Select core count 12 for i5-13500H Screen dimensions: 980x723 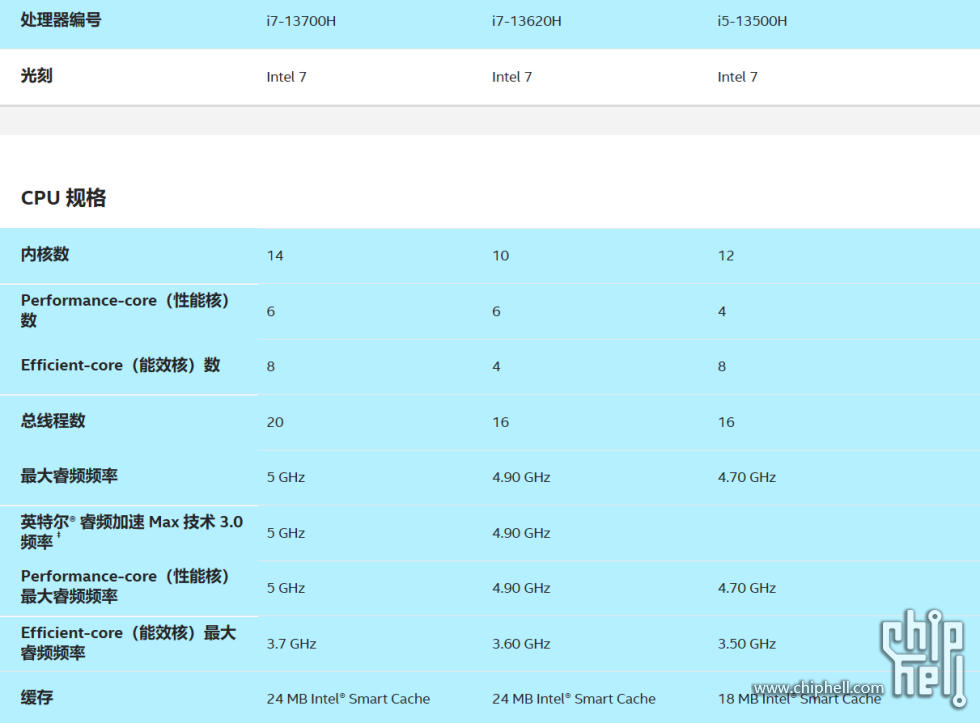[726, 256]
